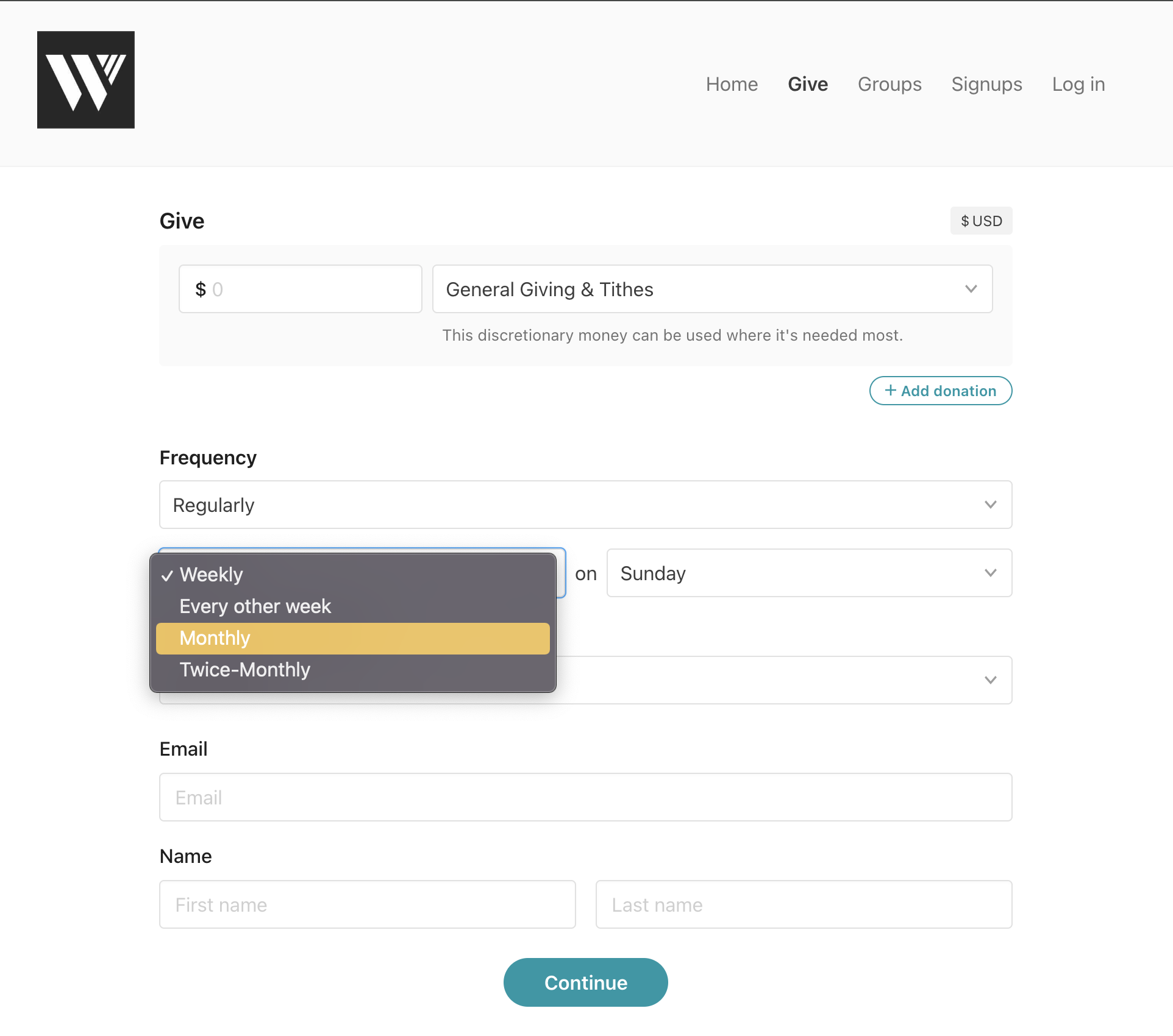The width and height of the screenshot is (1173, 1036).
Task: Click the Log in link
Action: coord(1078,84)
